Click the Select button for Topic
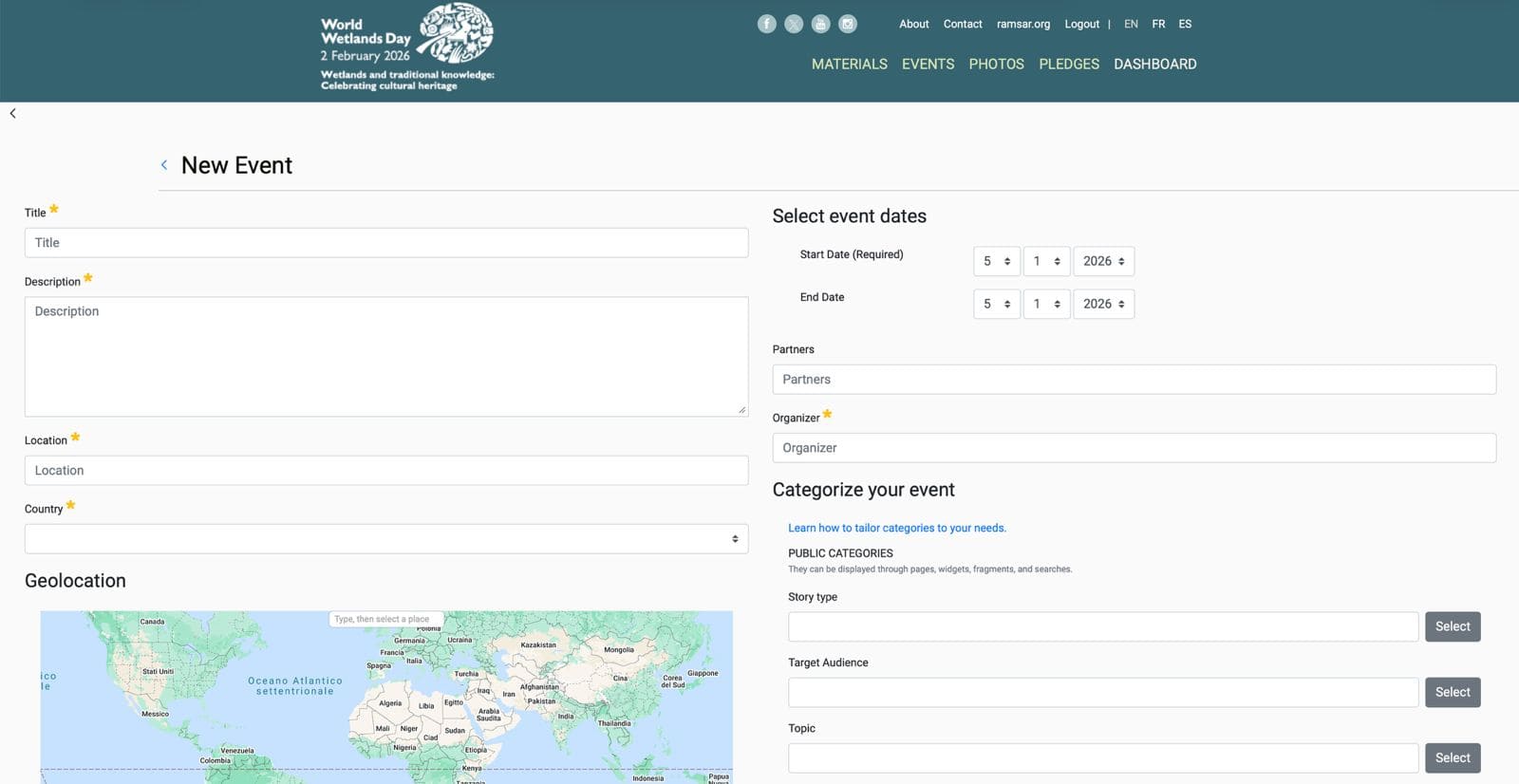This screenshot has width=1519, height=784. tap(1453, 757)
